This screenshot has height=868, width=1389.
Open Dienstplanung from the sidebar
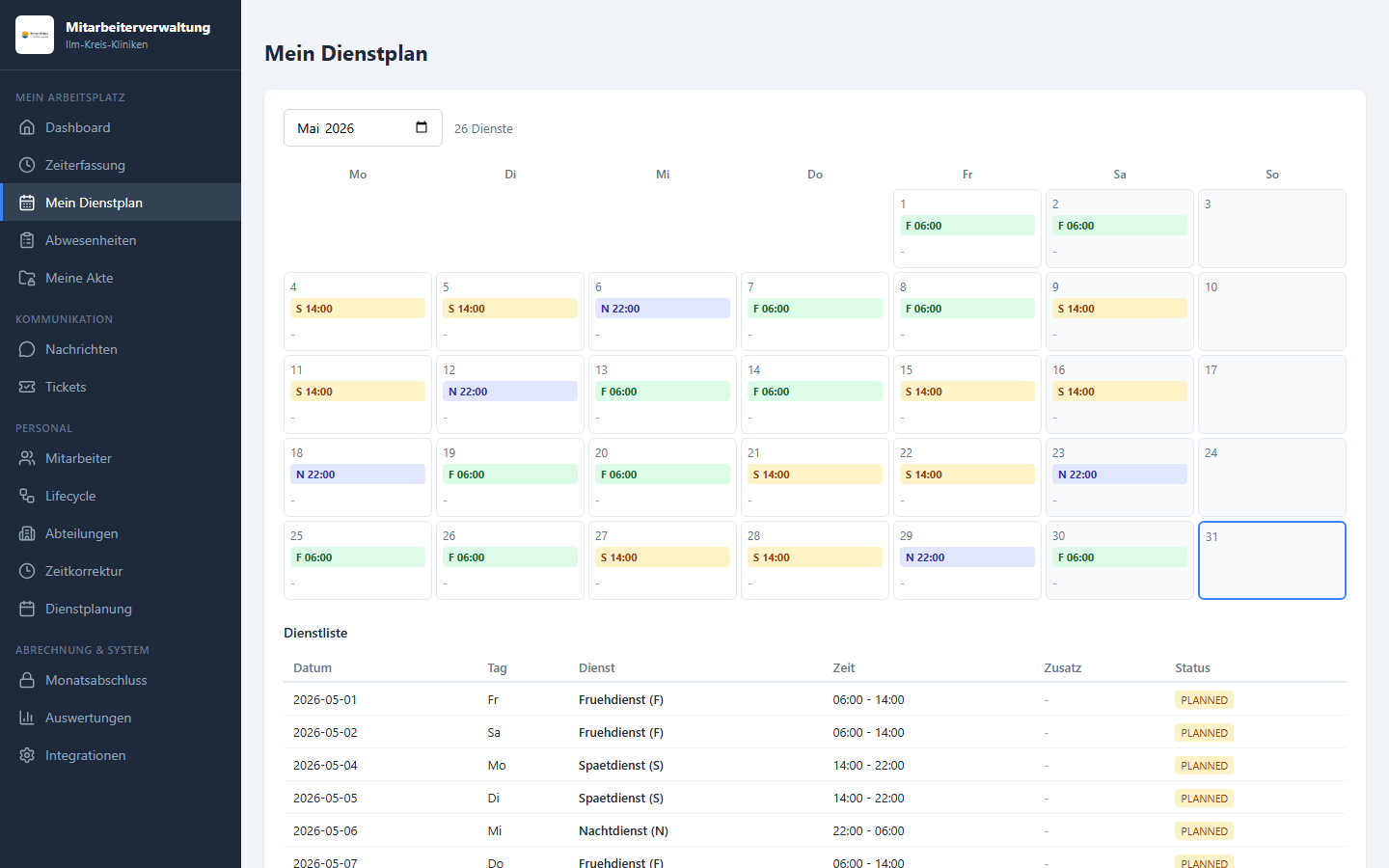click(121, 609)
